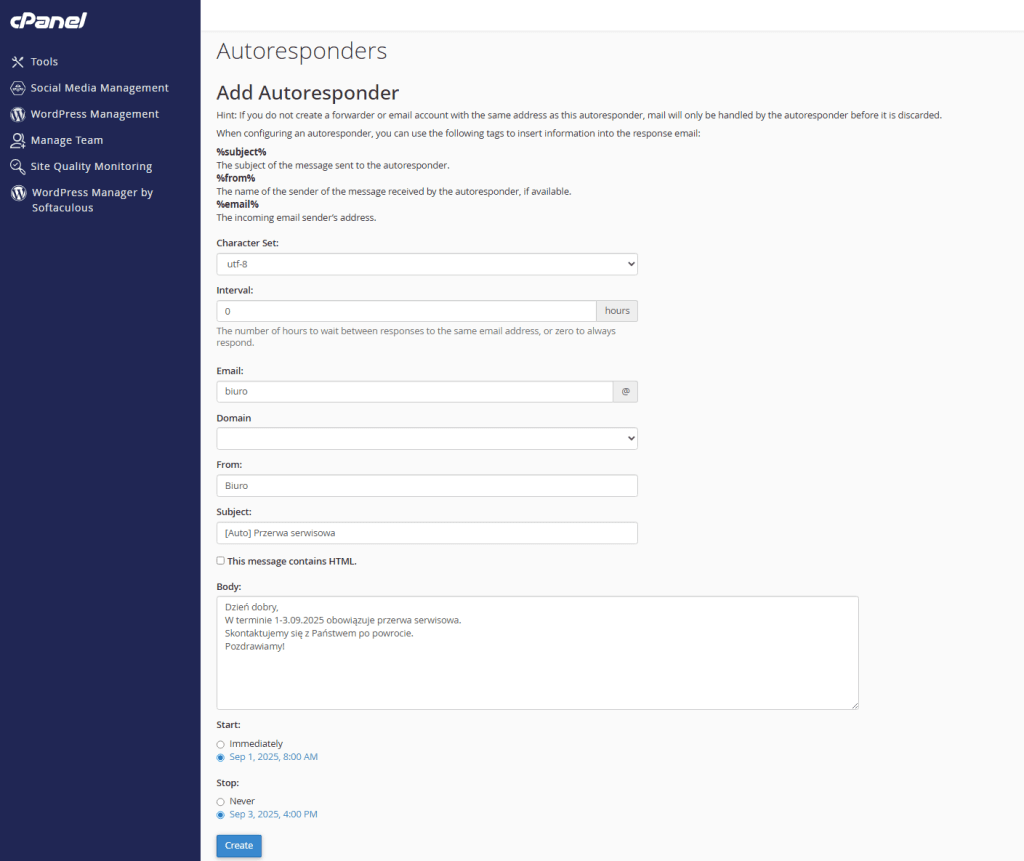Image resolution: width=1024 pixels, height=861 pixels.
Task: Enable 'This message contains HTML' checkbox
Action: click(x=221, y=561)
